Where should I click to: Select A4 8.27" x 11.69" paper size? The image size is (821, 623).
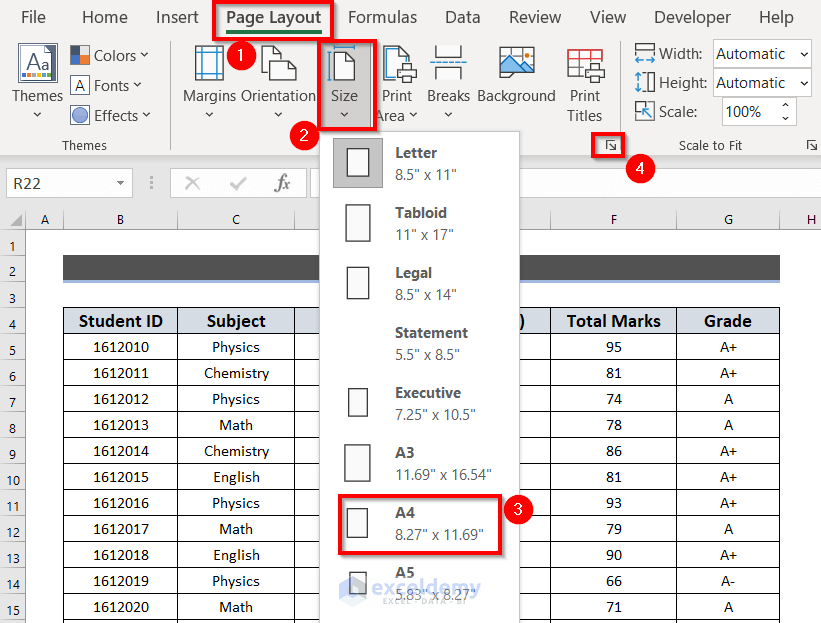(x=419, y=524)
